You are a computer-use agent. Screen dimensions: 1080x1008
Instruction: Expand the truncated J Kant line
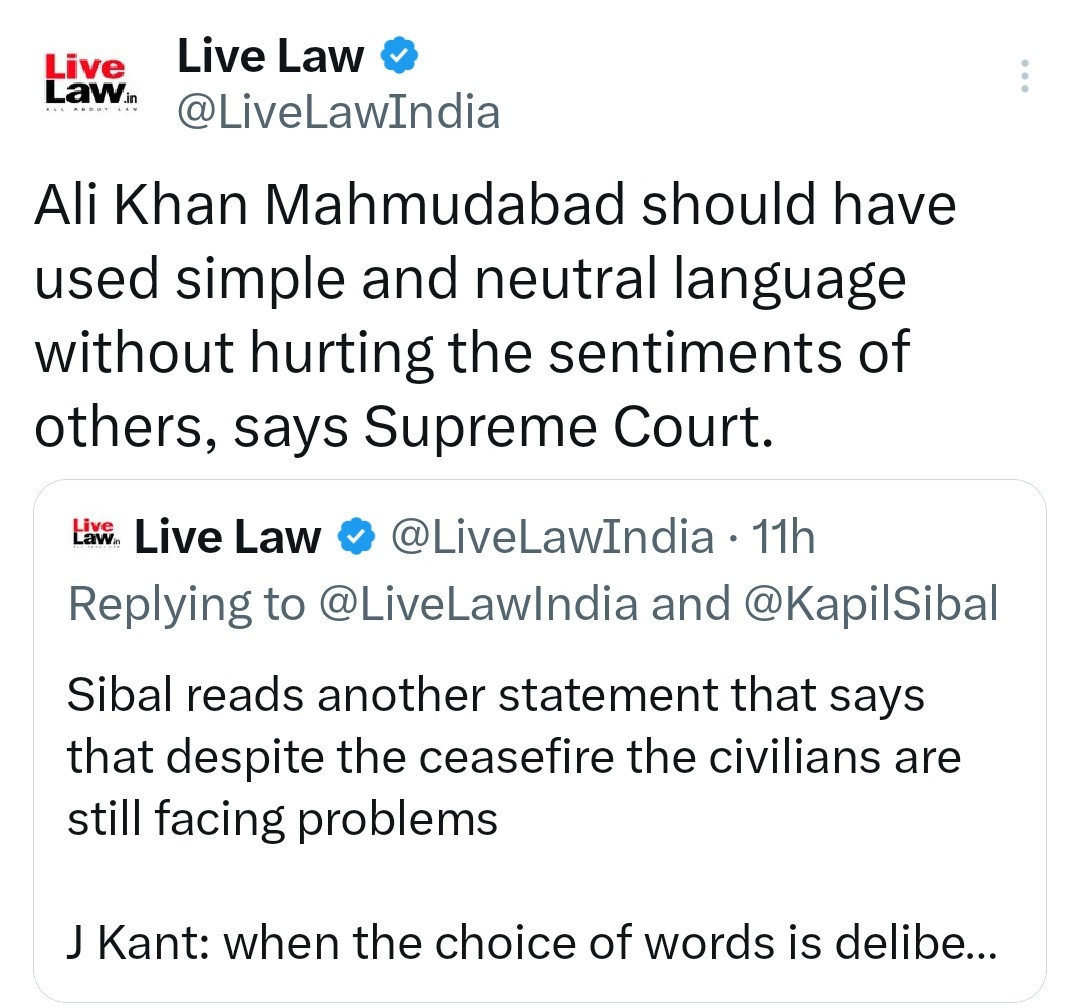532,943
